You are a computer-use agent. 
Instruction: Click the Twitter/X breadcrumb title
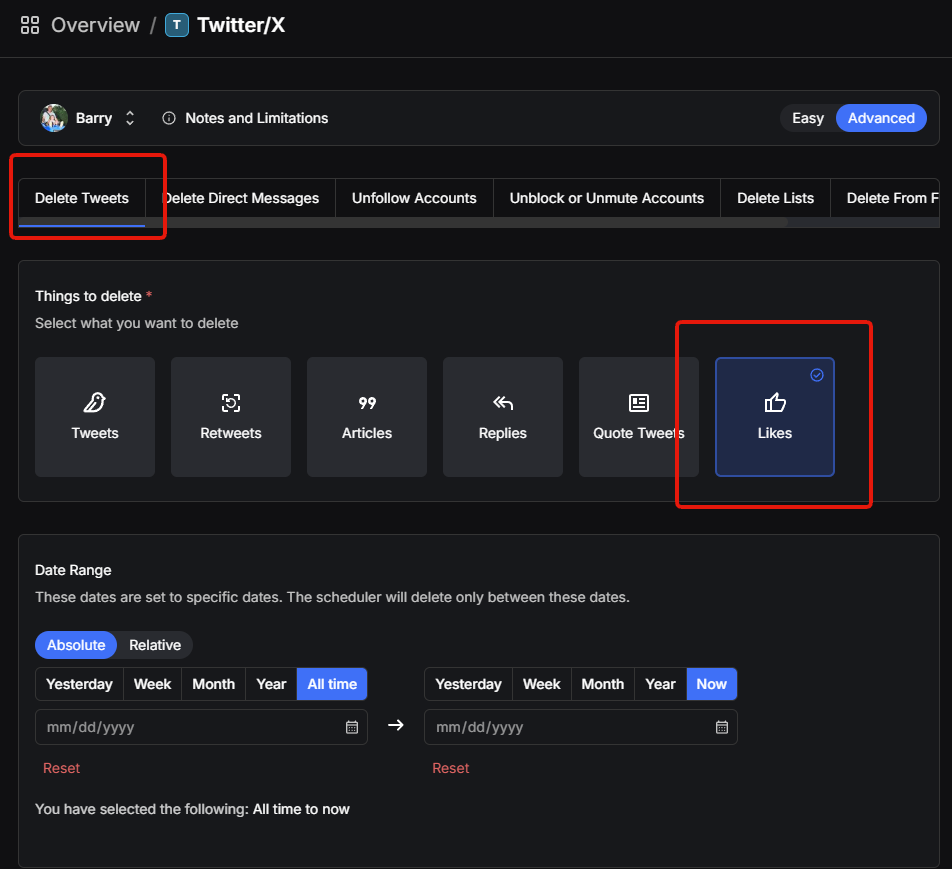coord(241,25)
